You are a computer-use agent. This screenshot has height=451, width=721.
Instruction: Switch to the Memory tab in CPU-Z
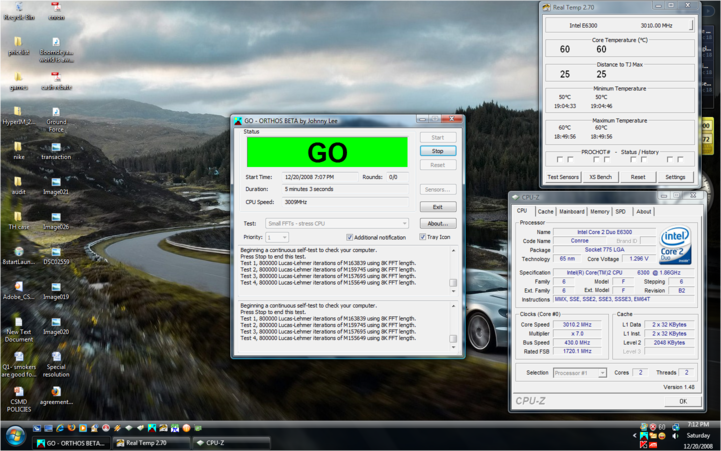point(599,212)
